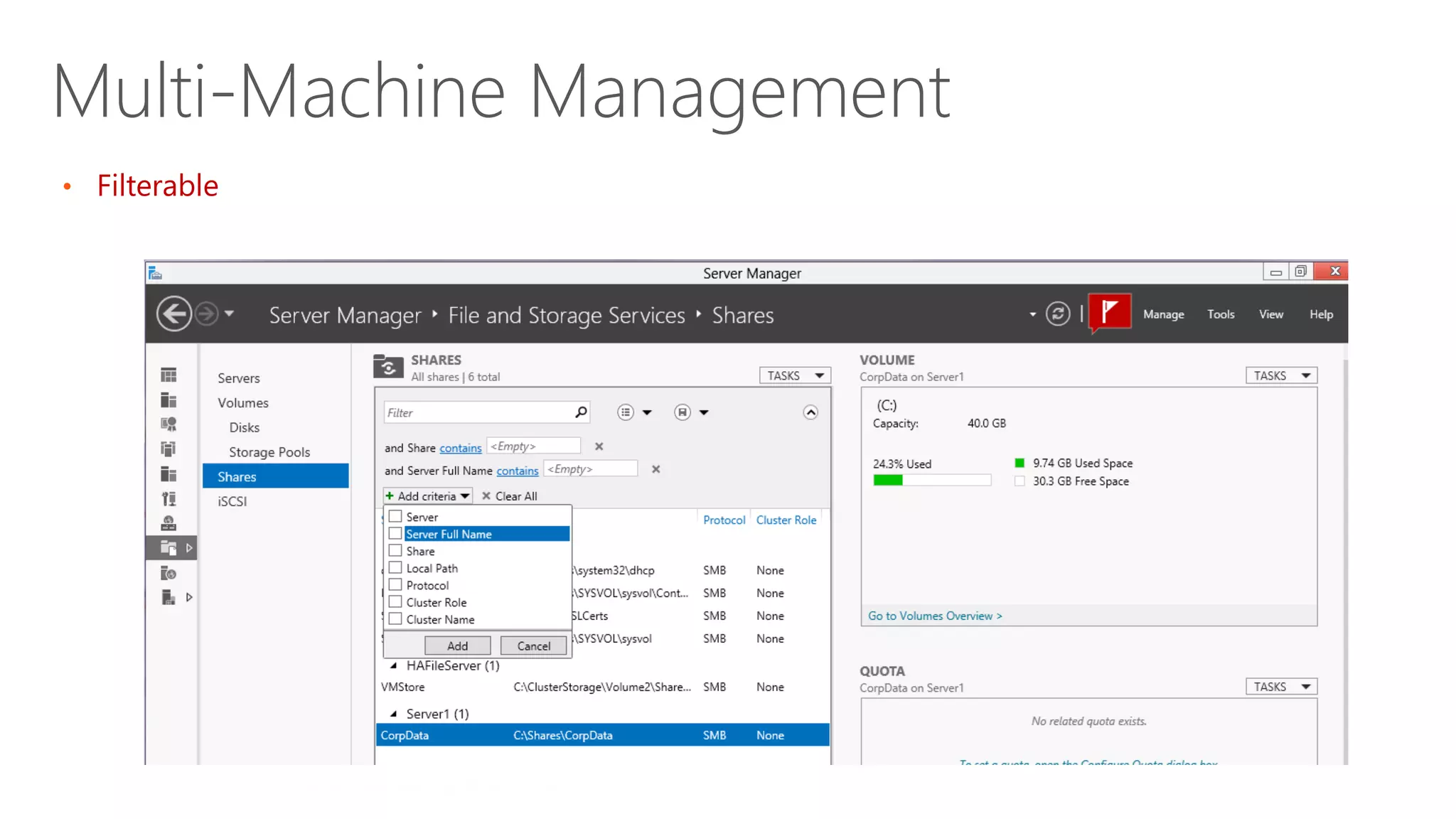Screen dimensions: 1456x819
Task: Select the File and Storage Services sidebar icon
Action: (x=168, y=547)
